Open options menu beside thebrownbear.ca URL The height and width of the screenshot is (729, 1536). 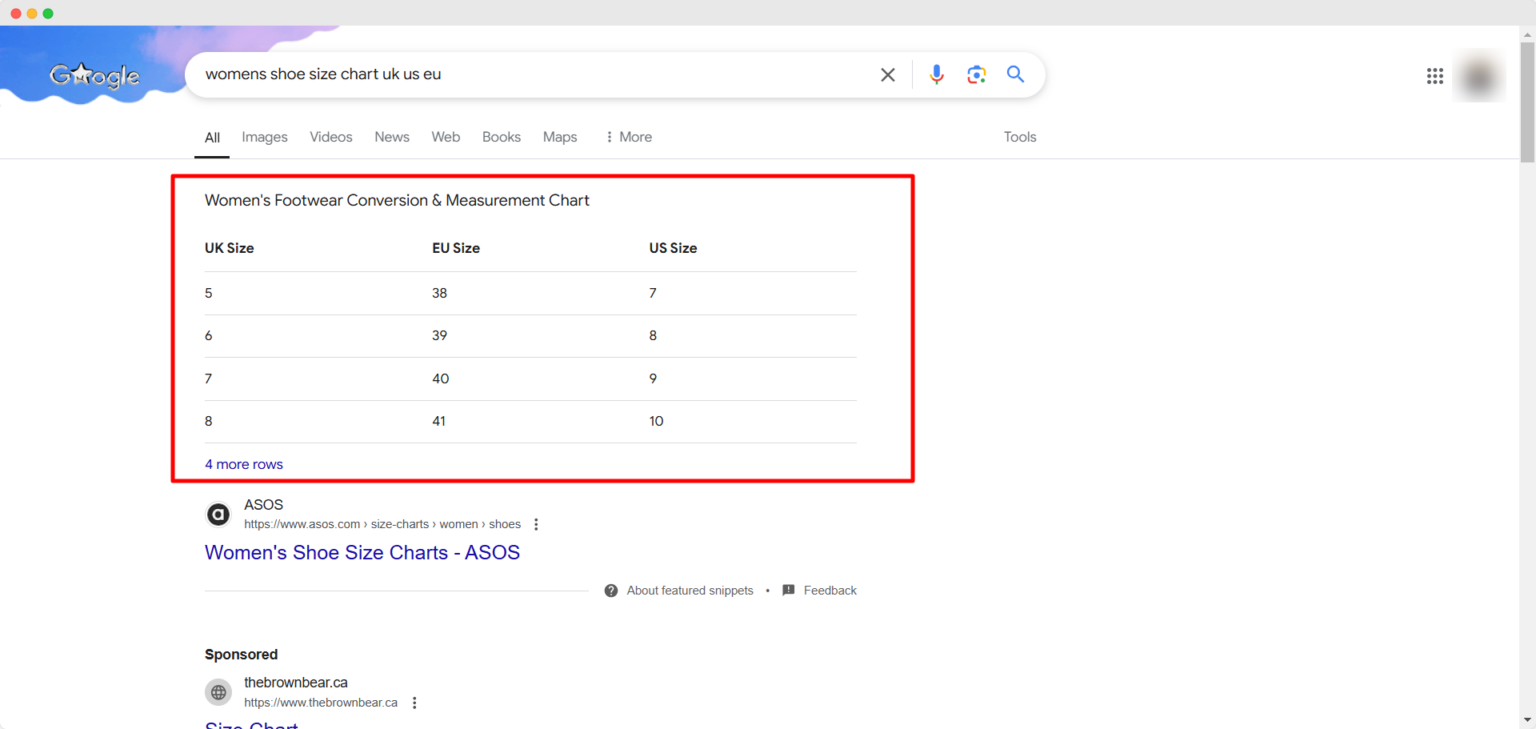tap(415, 702)
